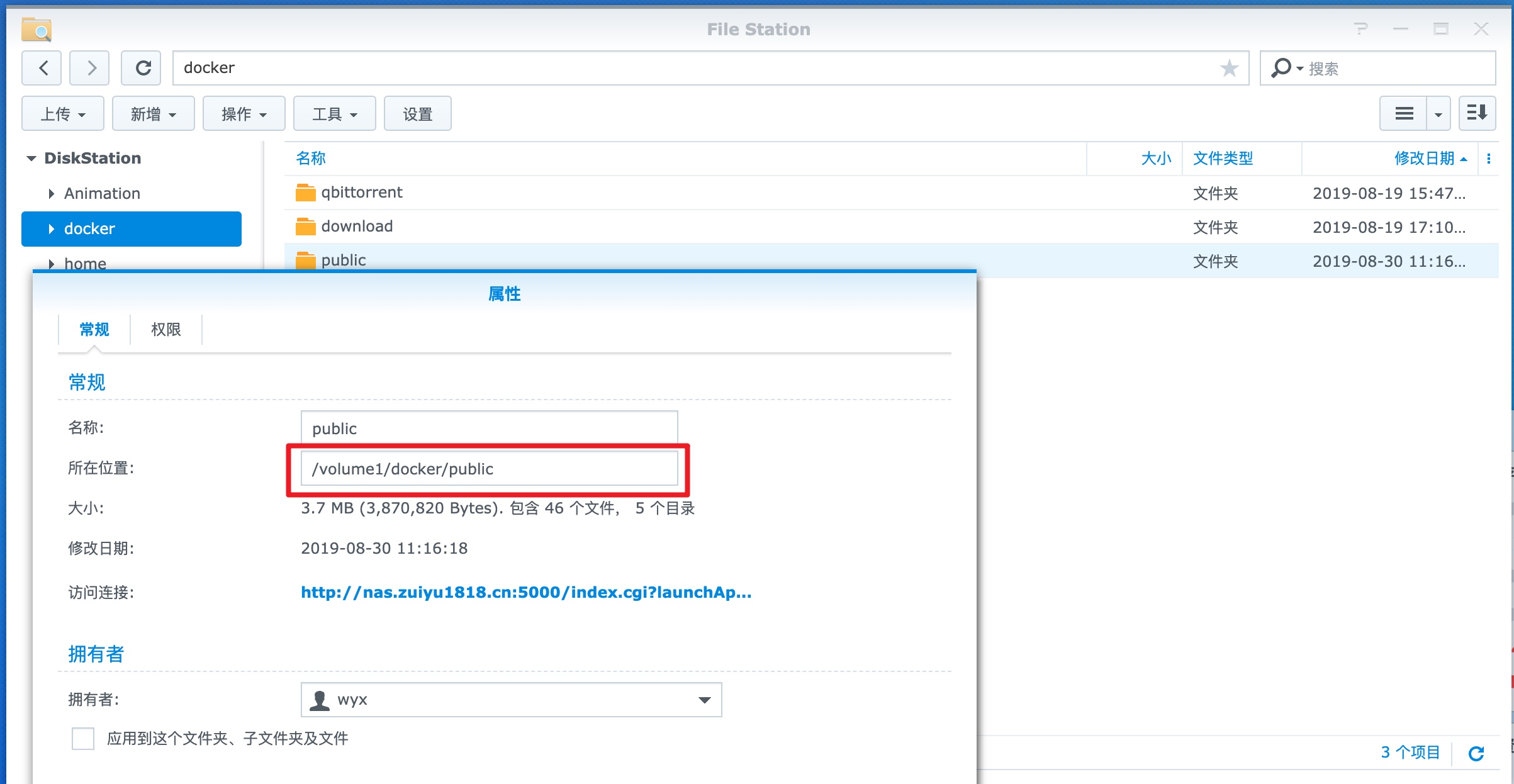Click the search magnifier icon
The width and height of the screenshot is (1514, 784).
[1281, 68]
